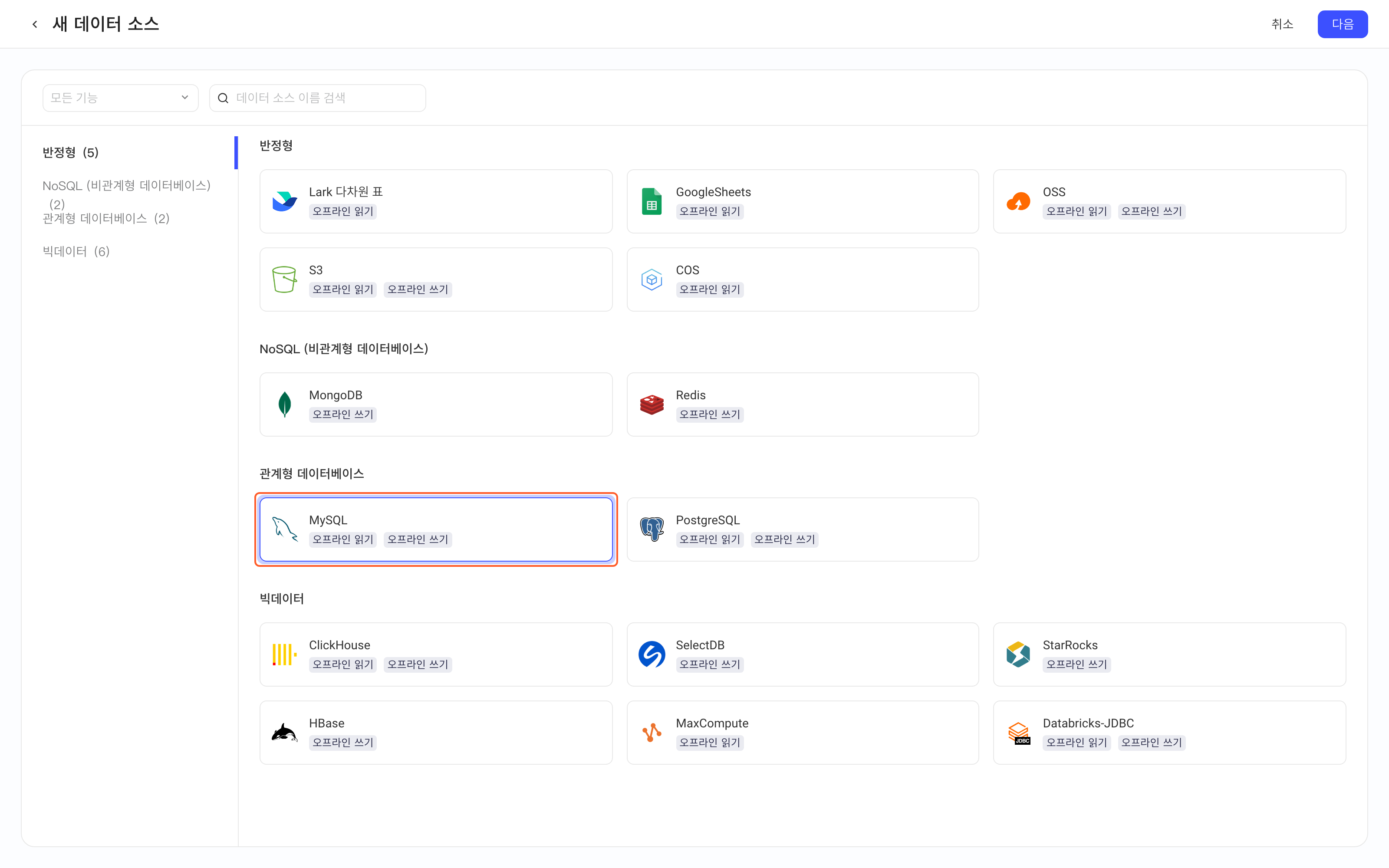
Task: Click the Lark 다차원 표 name
Action: pos(346,192)
